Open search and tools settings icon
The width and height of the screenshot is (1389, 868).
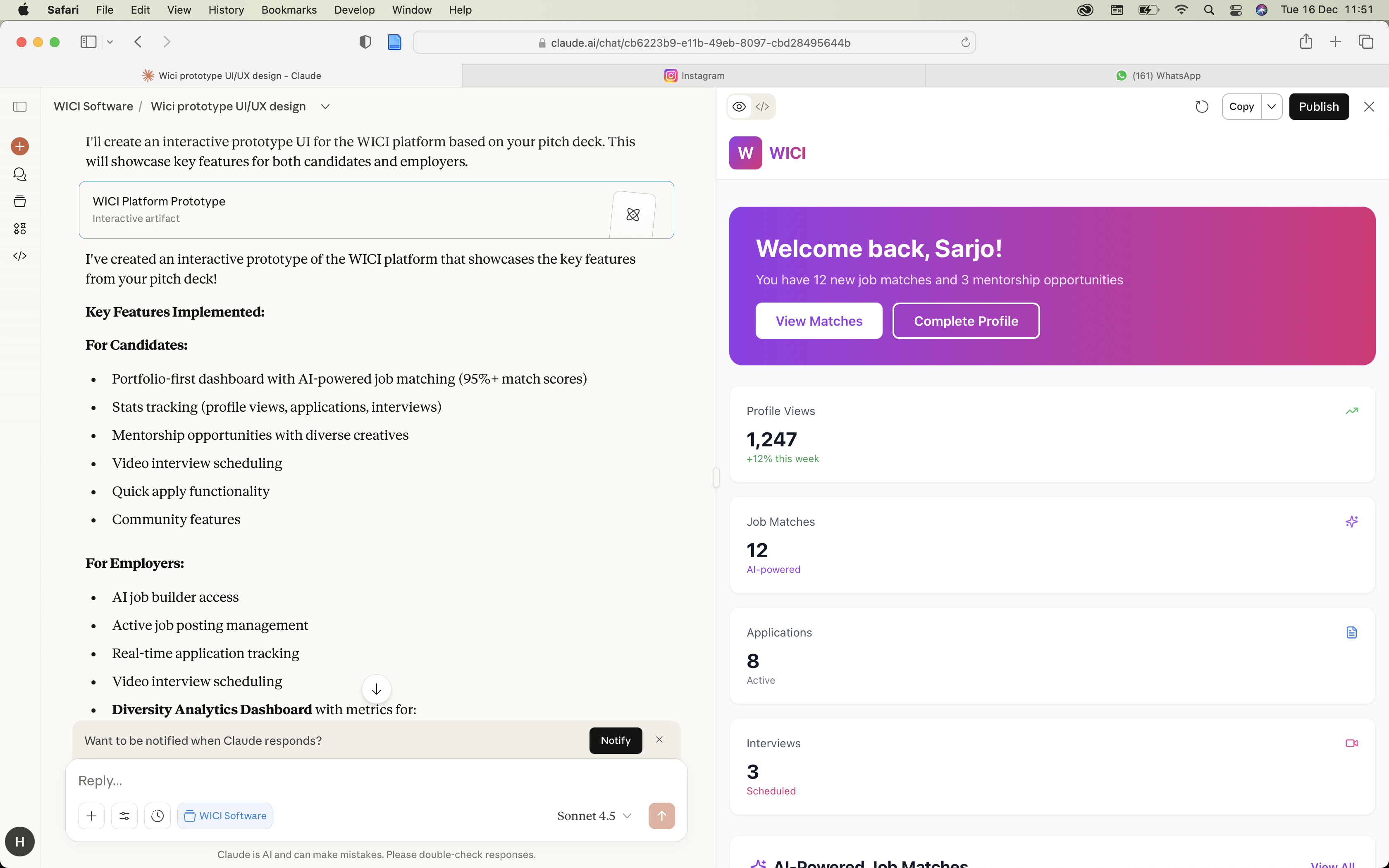pos(124,816)
